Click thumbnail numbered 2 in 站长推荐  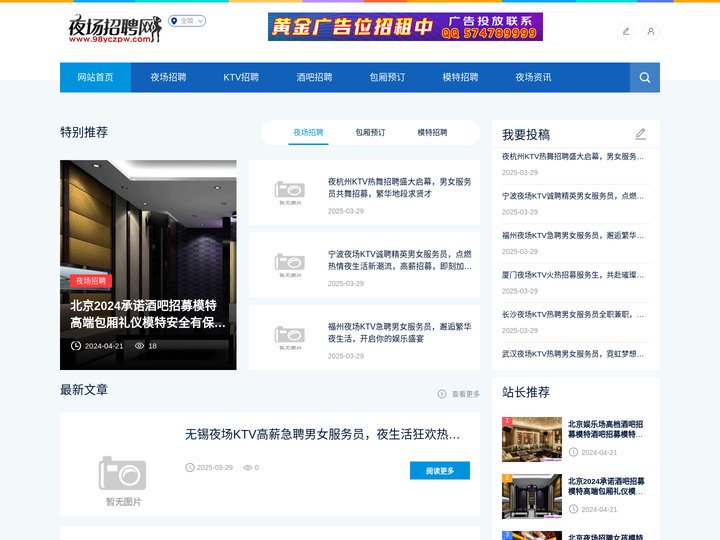click(x=532, y=496)
